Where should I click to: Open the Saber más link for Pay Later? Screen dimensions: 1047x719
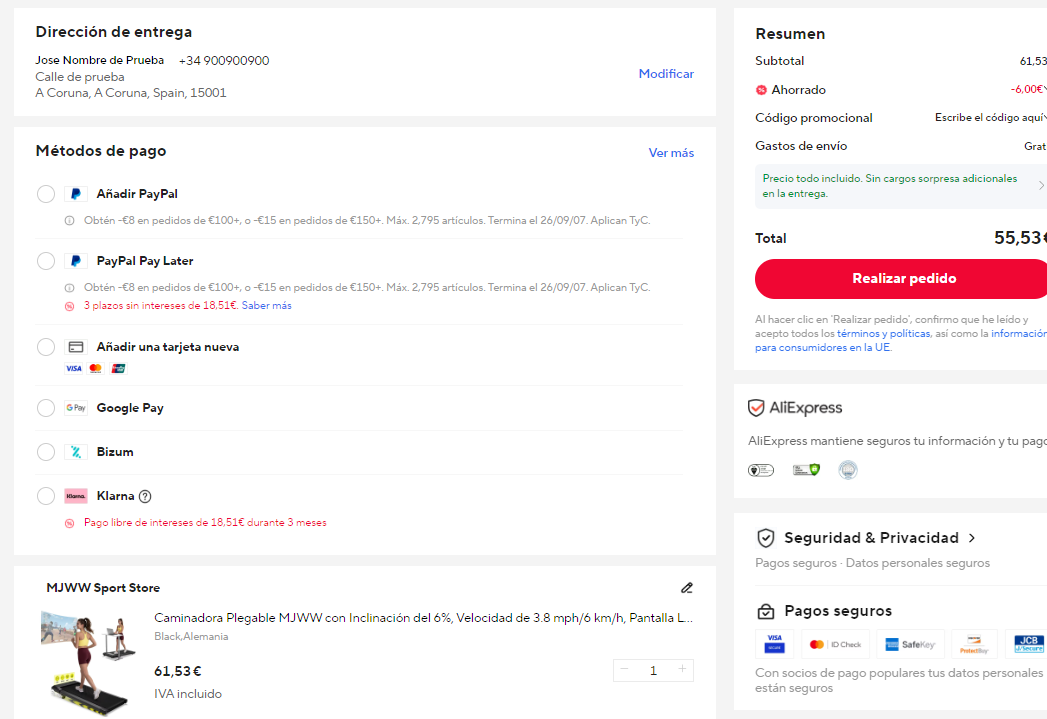tap(266, 305)
